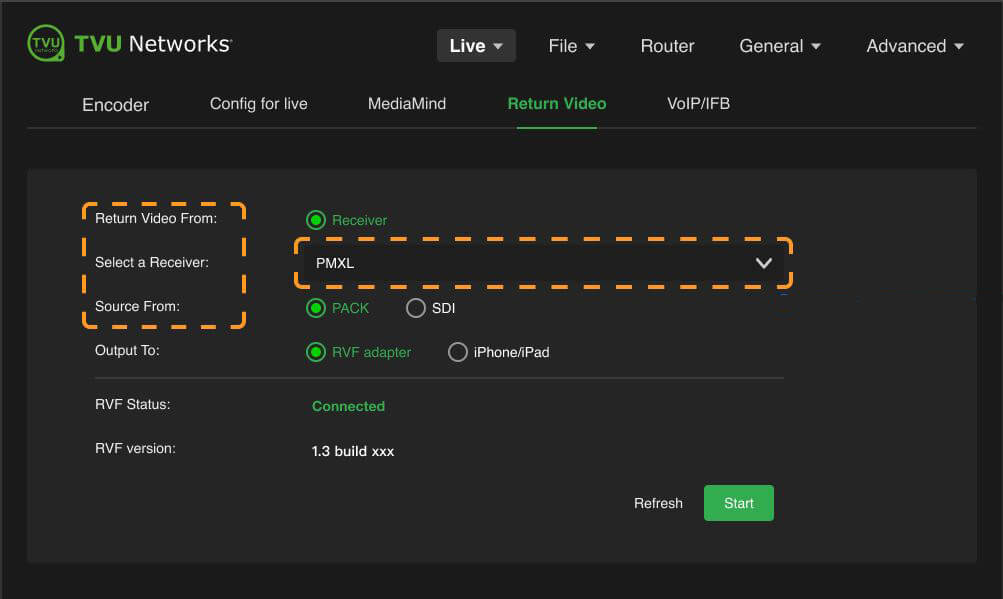
Task: Select SDI as source
Action: click(x=416, y=308)
